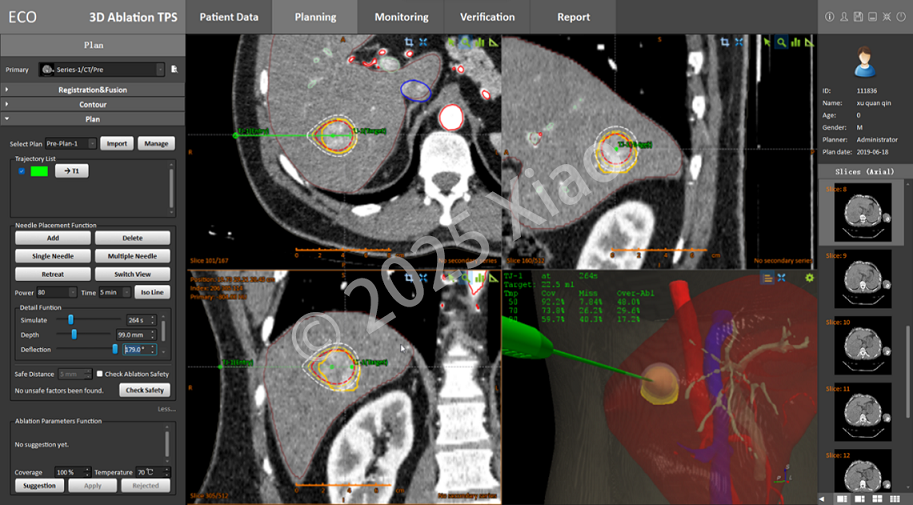Image resolution: width=913 pixels, height=505 pixels.
Task: Choose the angle measurement triangle in sagittal view
Action: tap(809, 42)
